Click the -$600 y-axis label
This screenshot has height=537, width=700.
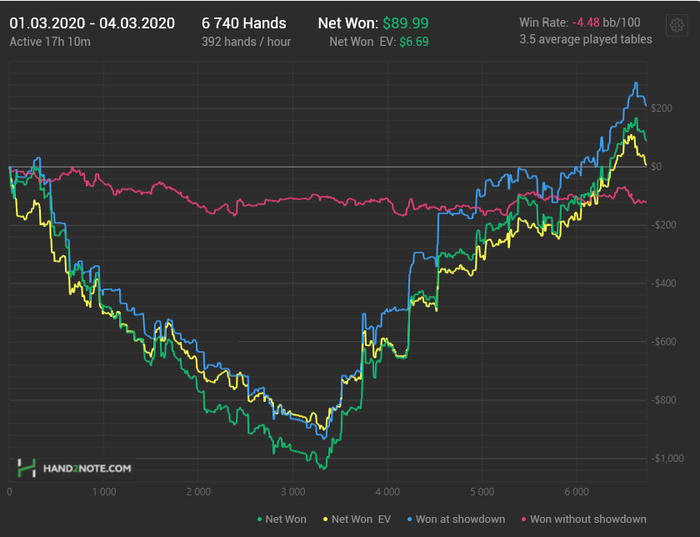click(663, 341)
